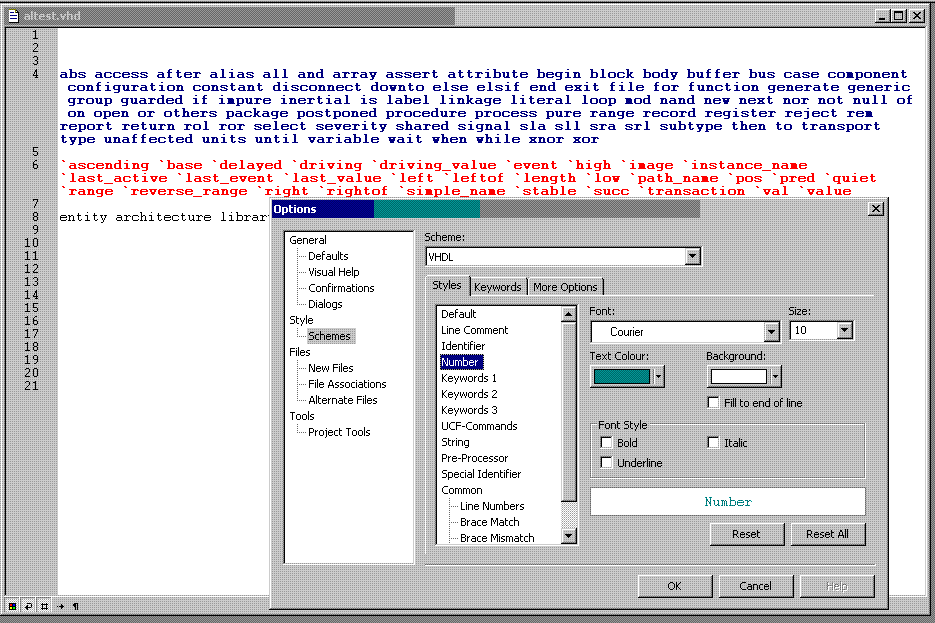Select Common group in styles list
Screen dimensions: 935x623
click(462, 491)
